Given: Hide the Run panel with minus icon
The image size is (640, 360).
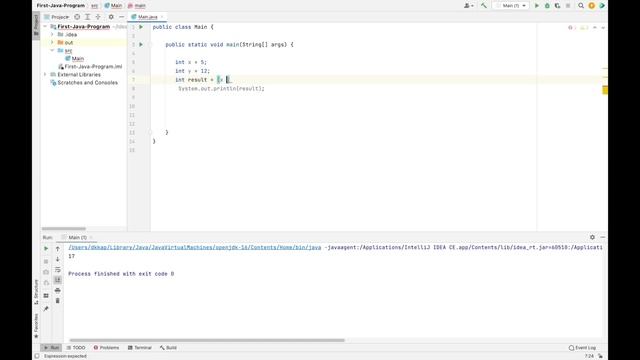Looking at the screenshot, I should [603, 237].
